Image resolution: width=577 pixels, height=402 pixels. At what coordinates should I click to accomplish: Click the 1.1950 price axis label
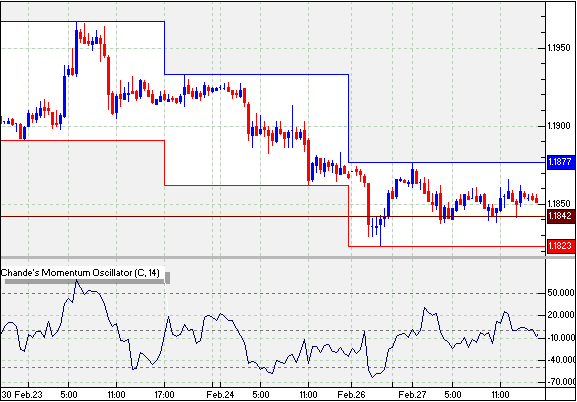click(x=561, y=49)
